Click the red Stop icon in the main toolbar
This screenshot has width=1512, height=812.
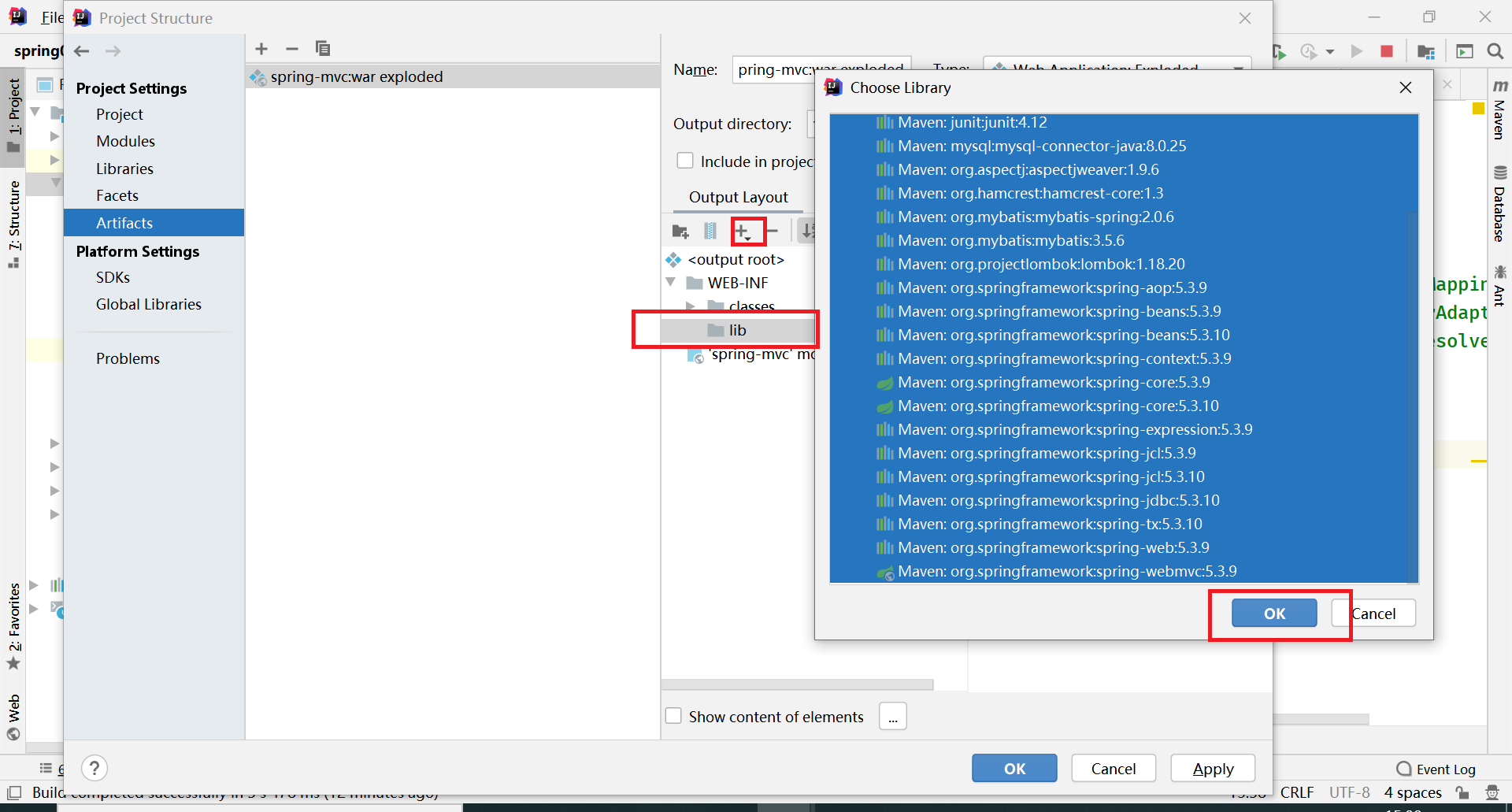point(1387,51)
